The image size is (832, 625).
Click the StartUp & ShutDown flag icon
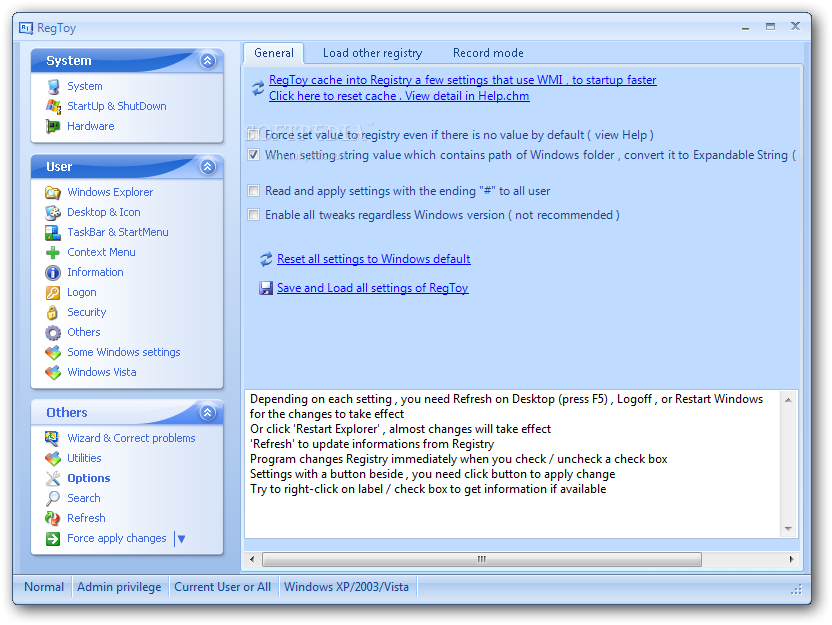click(53, 106)
